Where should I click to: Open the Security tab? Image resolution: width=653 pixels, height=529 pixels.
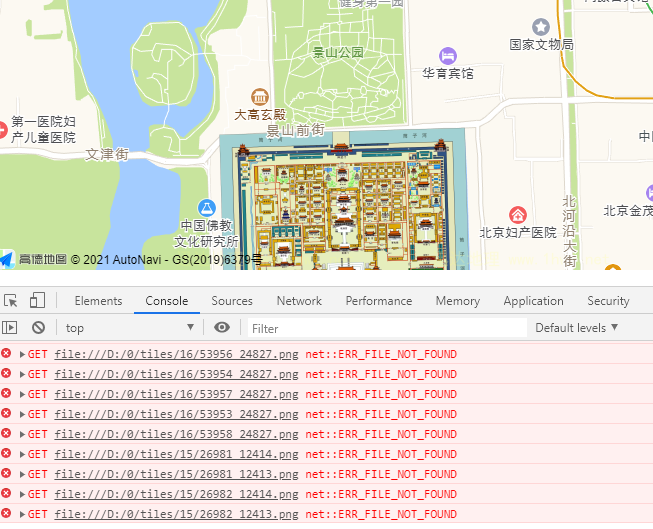[608, 301]
